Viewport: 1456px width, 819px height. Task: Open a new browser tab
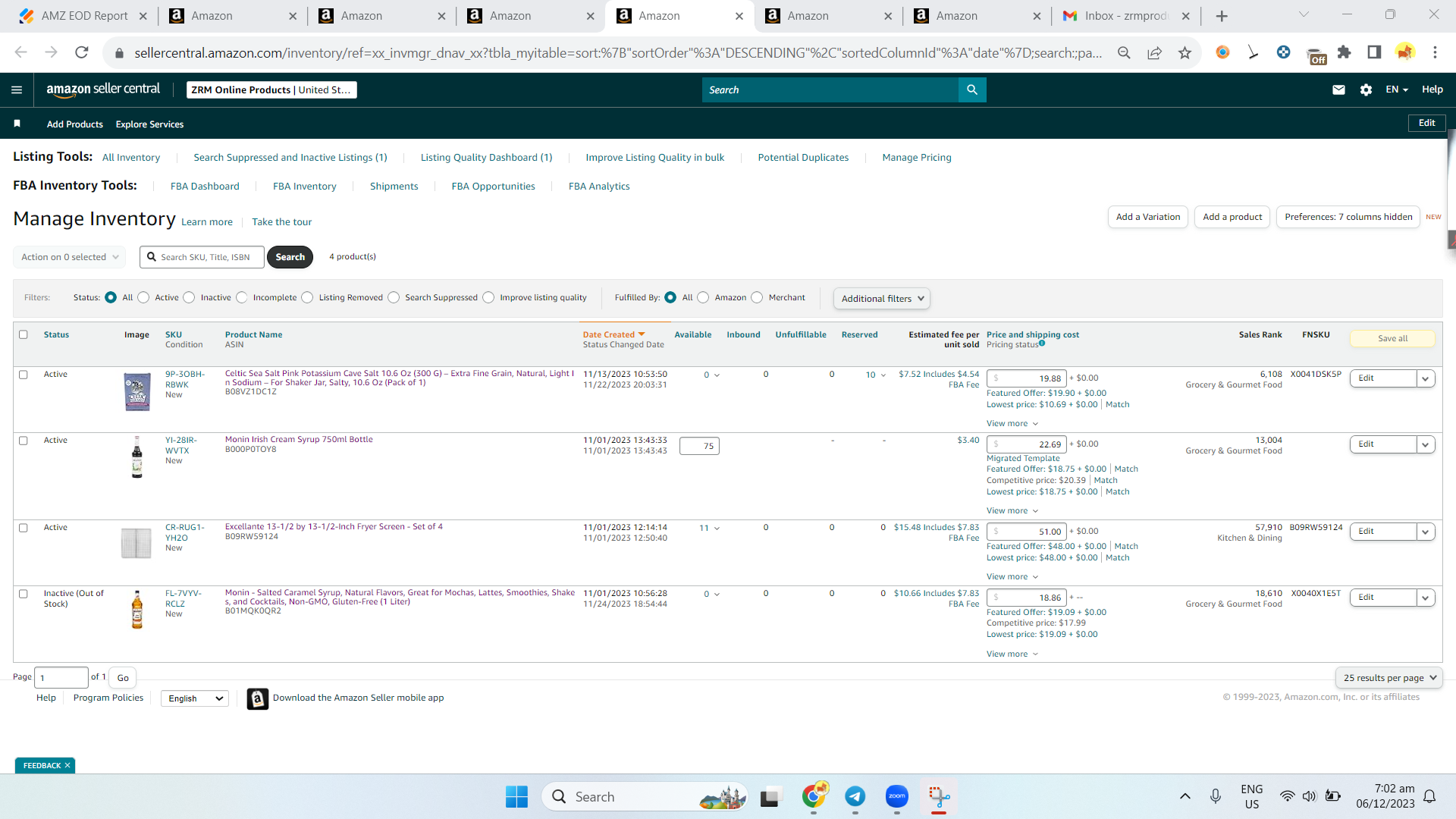pos(1222,16)
